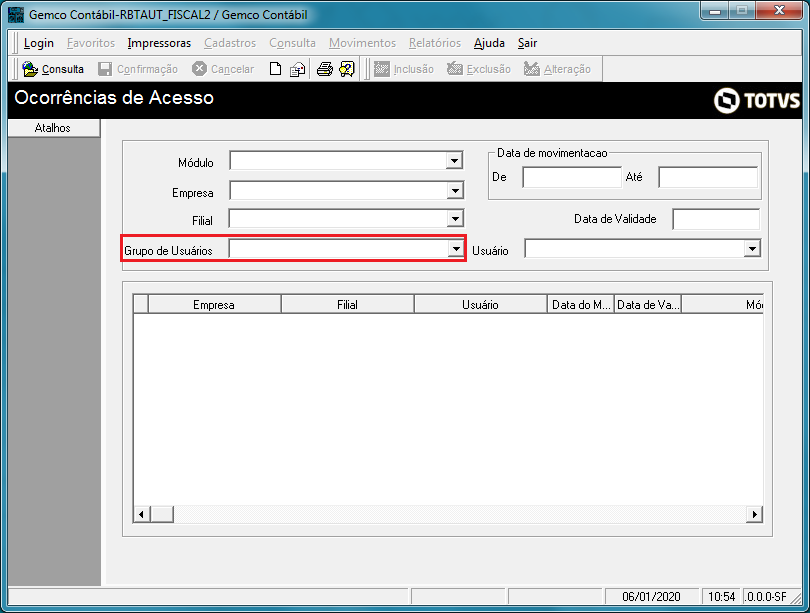Click the Data de Validade input field
The width and height of the screenshot is (810, 613).
(716, 219)
